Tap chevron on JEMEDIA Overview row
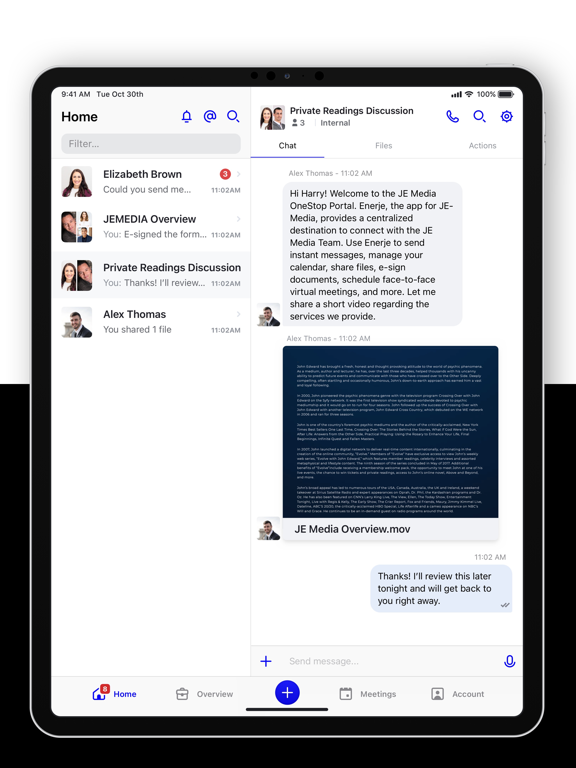The width and height of the screenshot is (576, 768). [239, 219]
